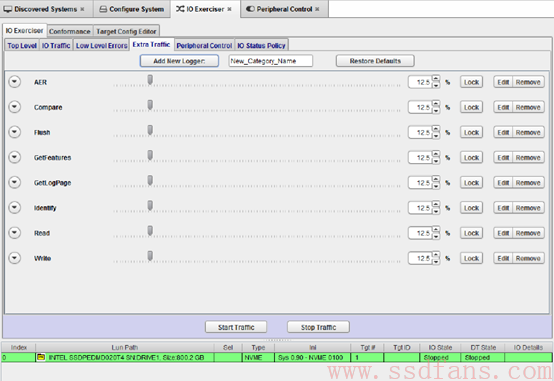Decrease the Read percentage with down arrow
This screenshot has height=381, width=554.
[x=436, y=236]
